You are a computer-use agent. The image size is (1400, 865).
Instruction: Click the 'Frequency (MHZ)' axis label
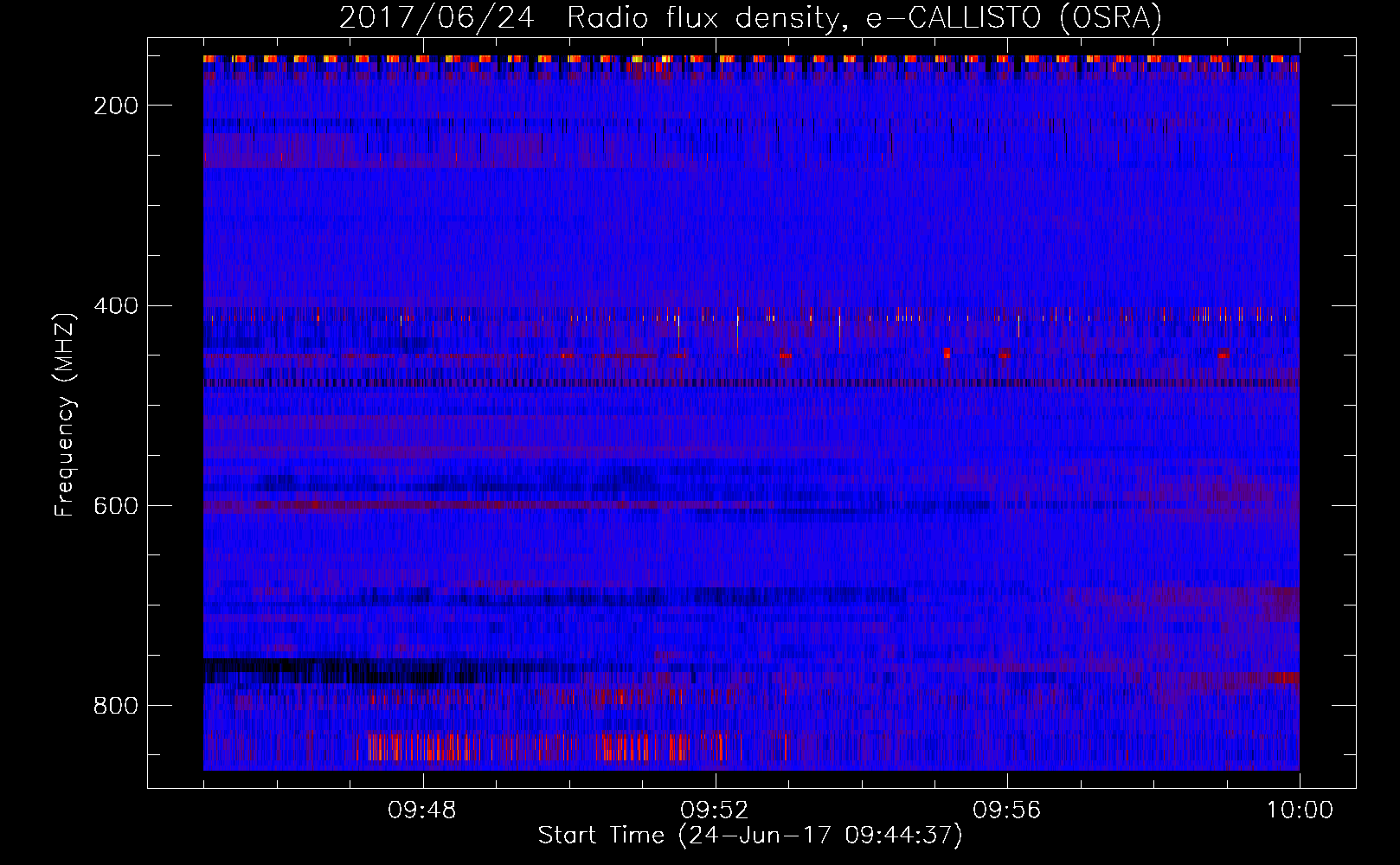[x=65, y=415]
